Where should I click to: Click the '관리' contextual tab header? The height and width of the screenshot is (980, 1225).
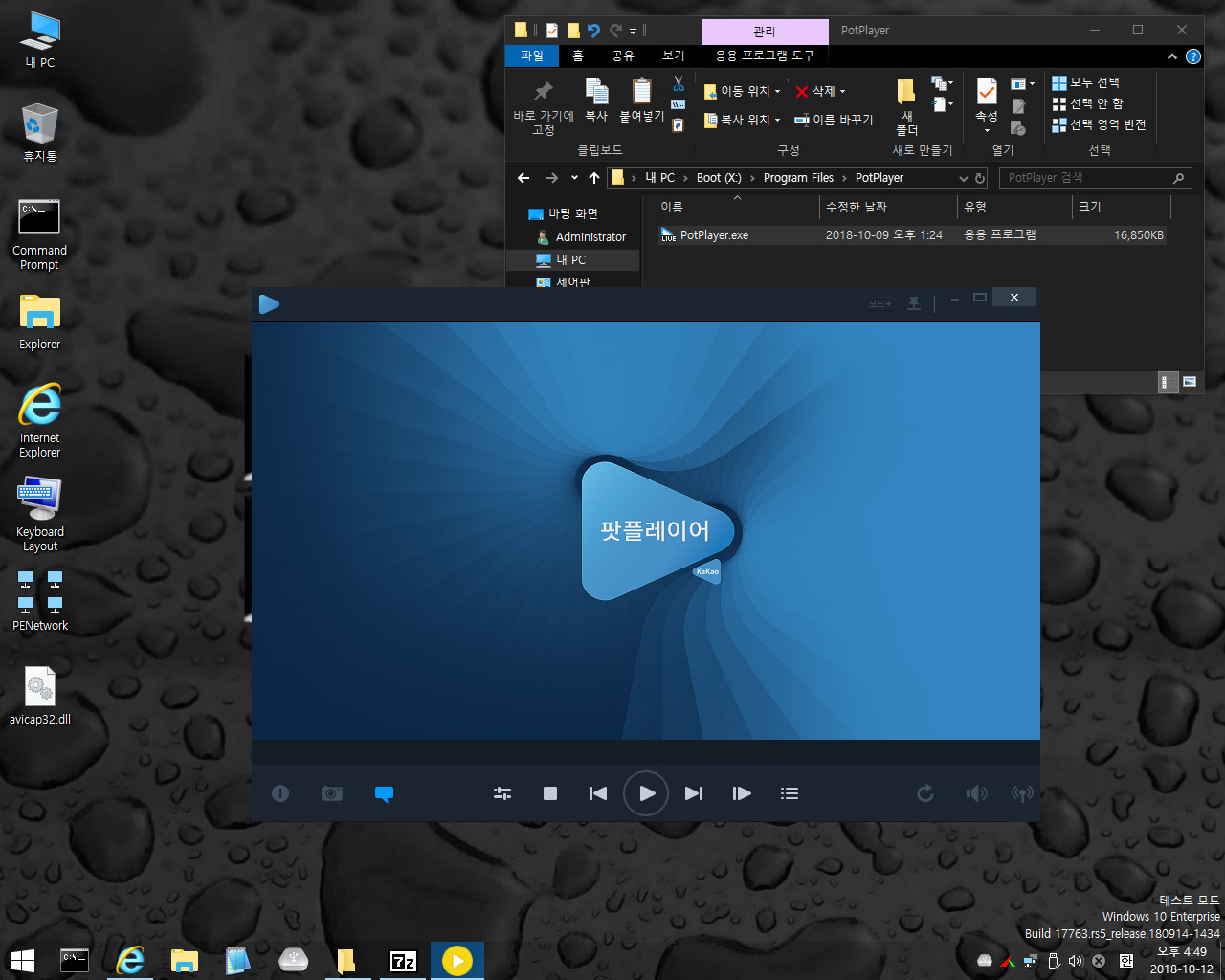coord(765,32)
